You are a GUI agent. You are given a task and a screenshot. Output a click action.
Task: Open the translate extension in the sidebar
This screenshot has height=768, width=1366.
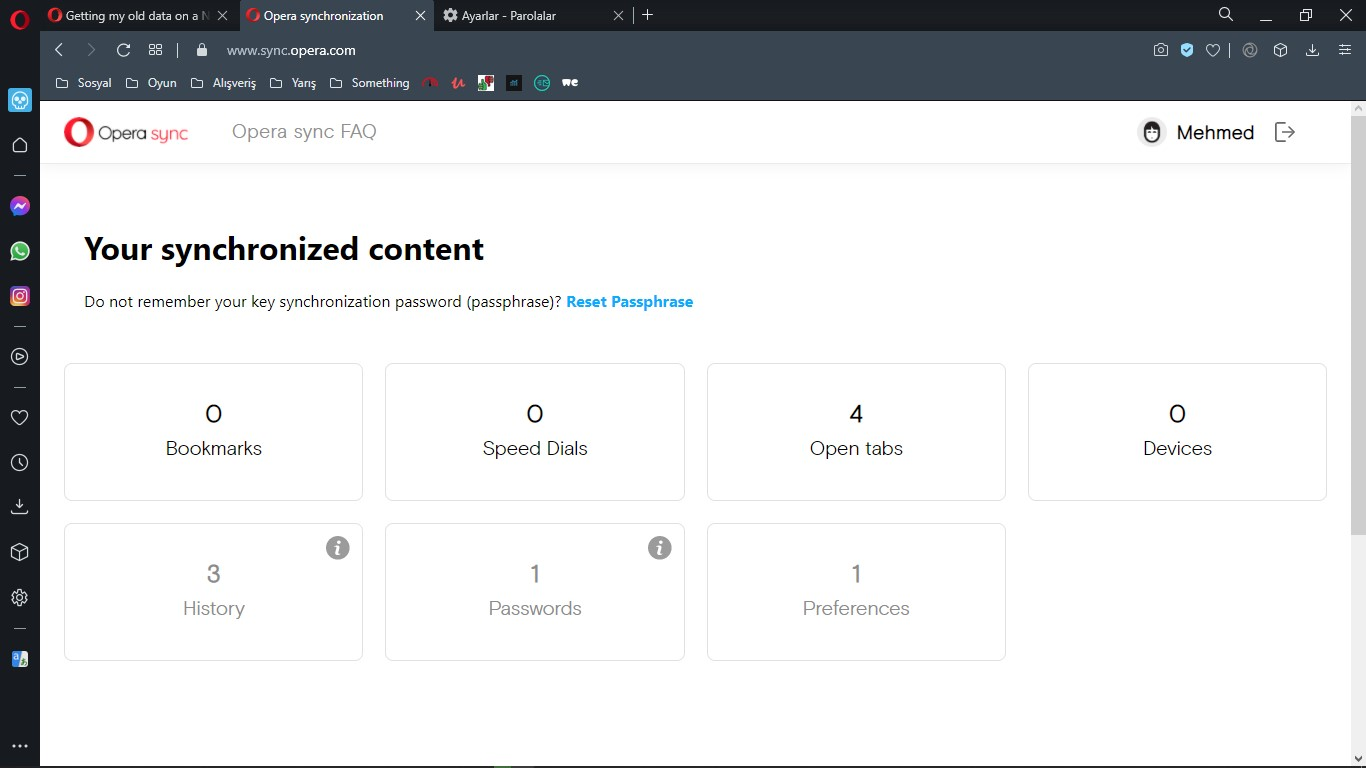click(19, 659)
